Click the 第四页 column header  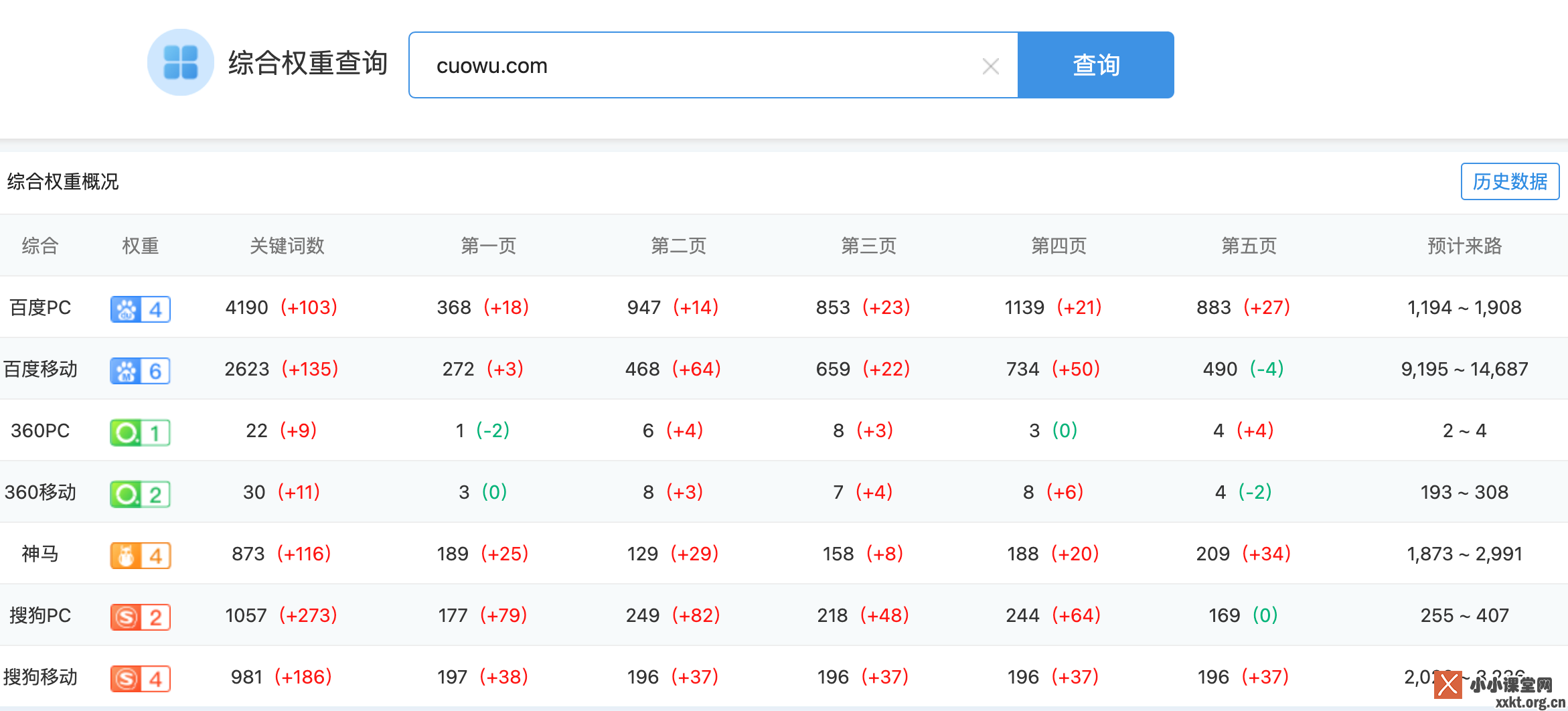click(x=1059, y=246)
